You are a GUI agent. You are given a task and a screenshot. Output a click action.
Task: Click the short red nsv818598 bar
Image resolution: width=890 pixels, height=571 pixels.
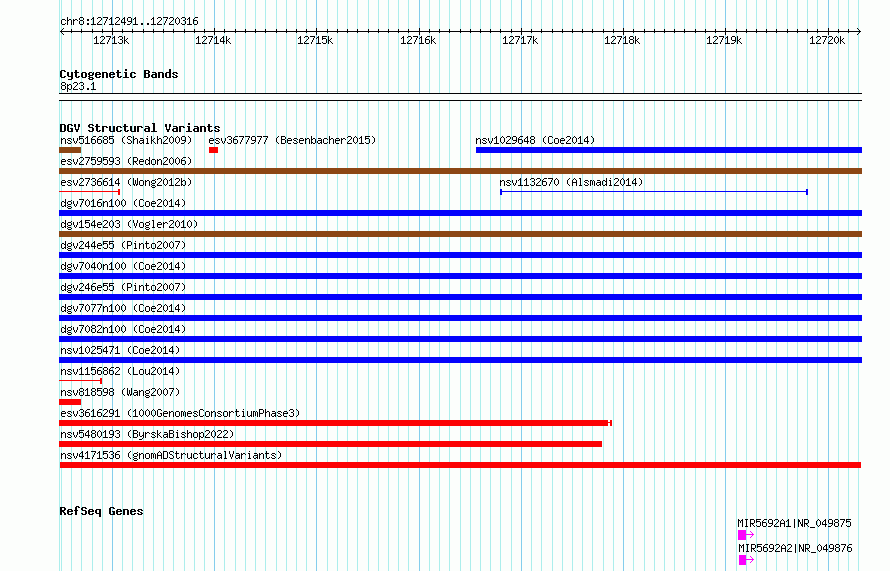coord(70,402)
